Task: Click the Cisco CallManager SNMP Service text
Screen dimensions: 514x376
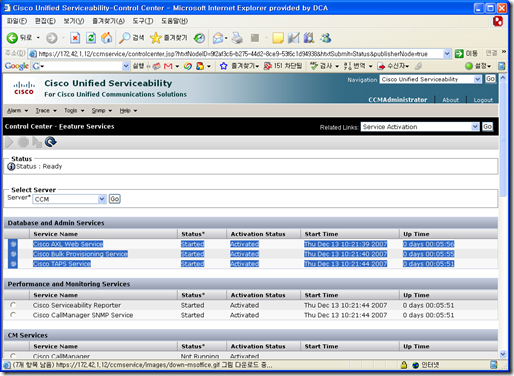Action: 83,315
